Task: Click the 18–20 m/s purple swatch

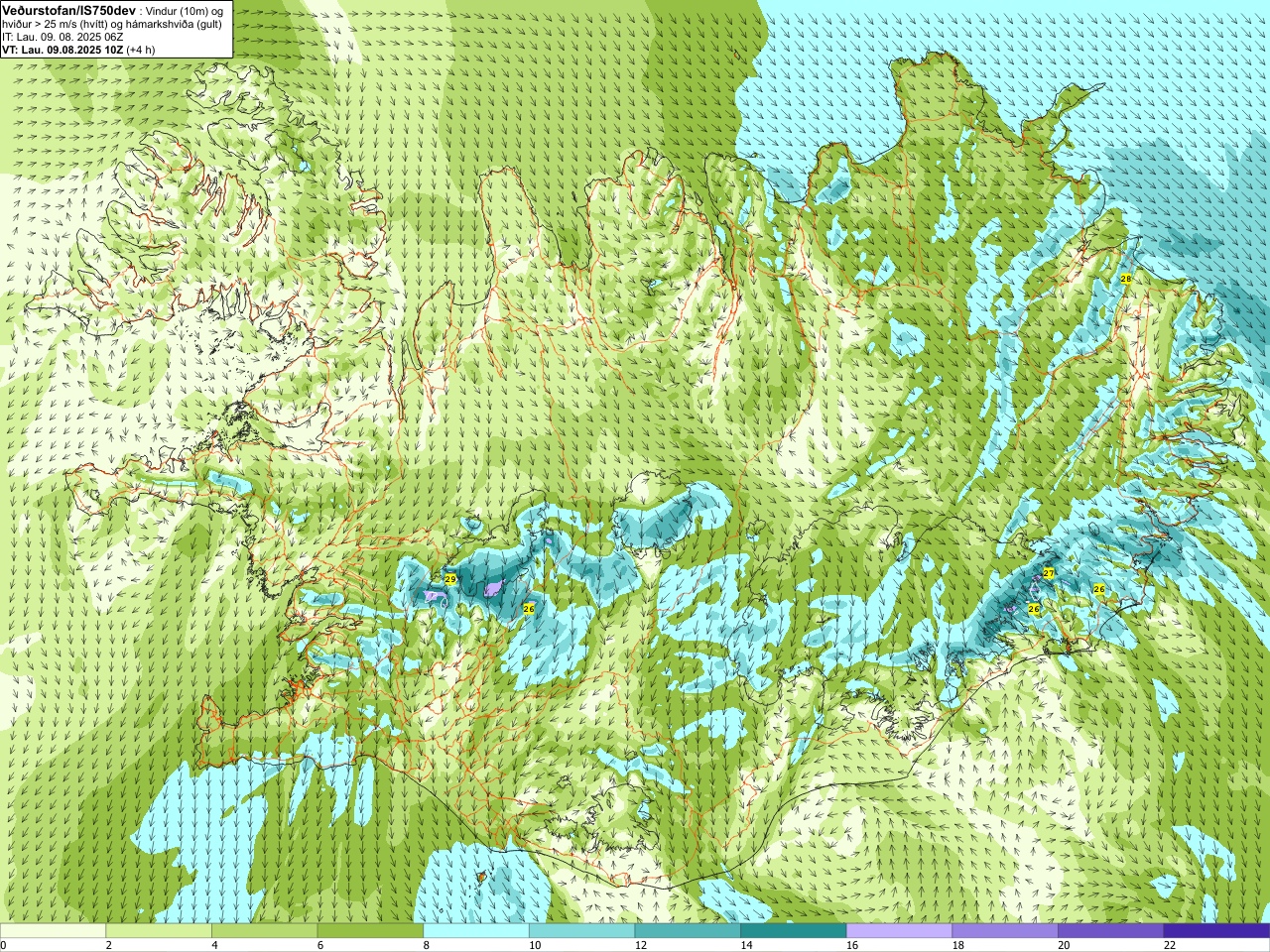Action: click(1005, 930)
